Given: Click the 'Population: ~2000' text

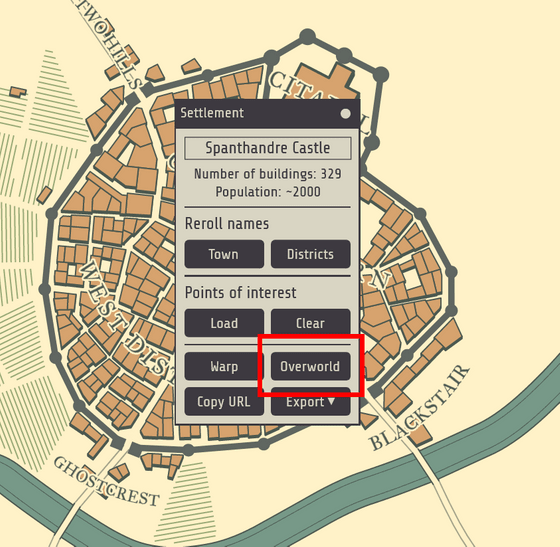Looking at the screenshot, I should point(268,192).
